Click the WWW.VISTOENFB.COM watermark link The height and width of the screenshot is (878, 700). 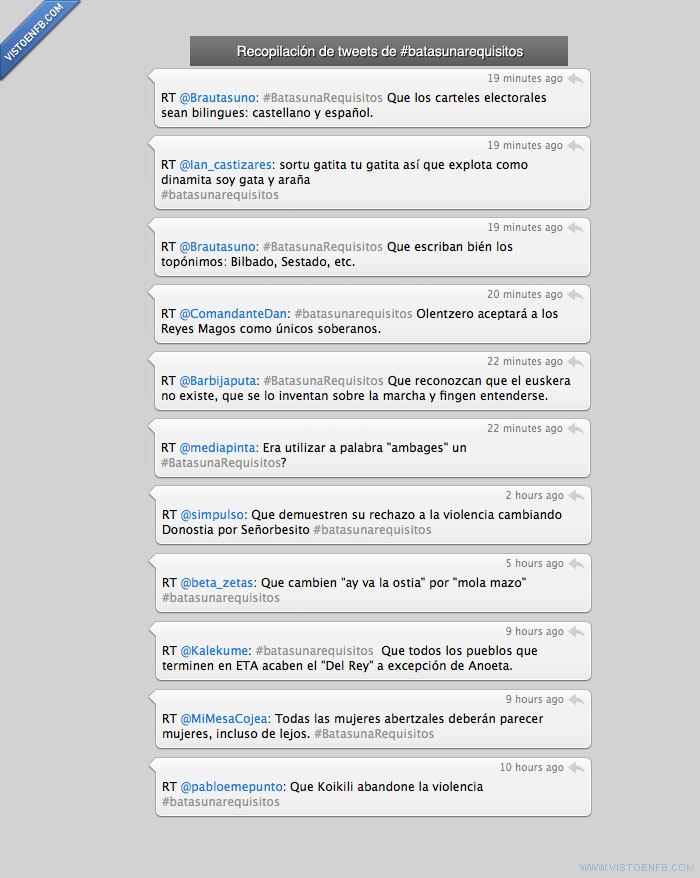point(637,867)
